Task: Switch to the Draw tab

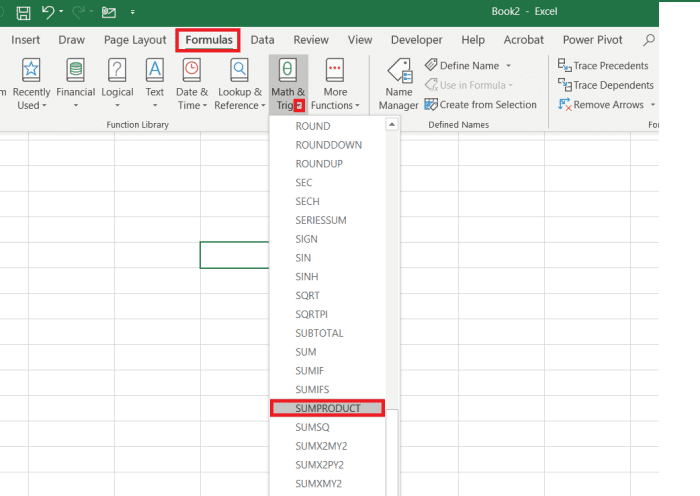Action: point(71,40)
